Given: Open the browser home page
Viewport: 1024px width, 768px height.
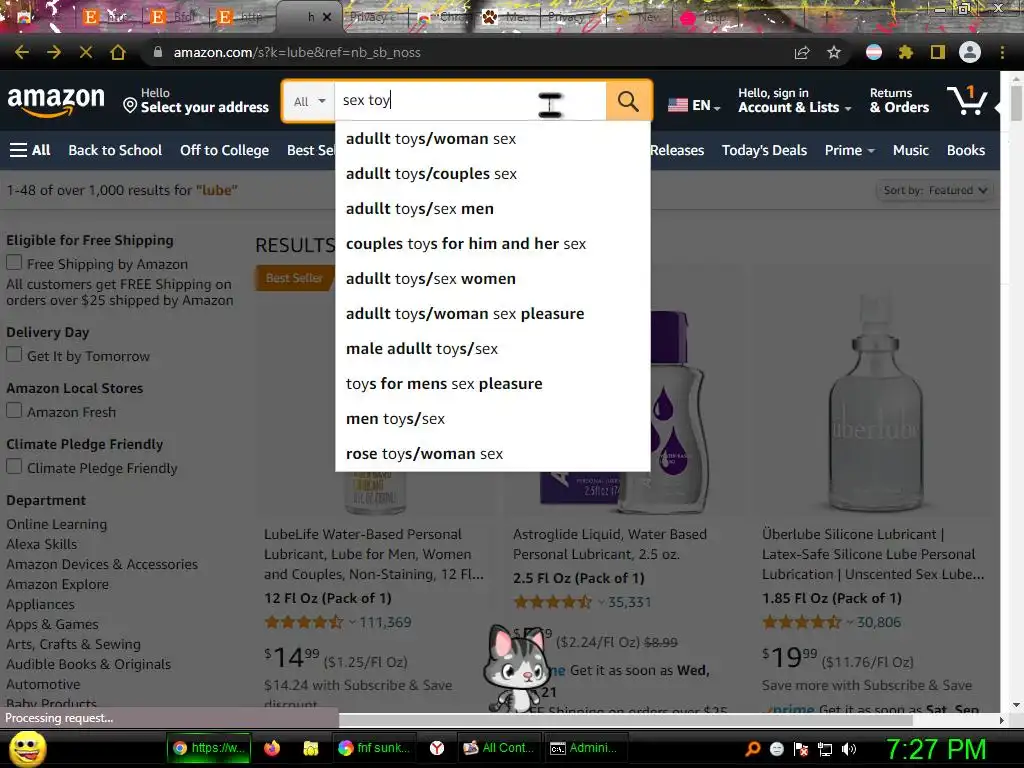Looking at the screenshot, I should click(x=118, y=52).
